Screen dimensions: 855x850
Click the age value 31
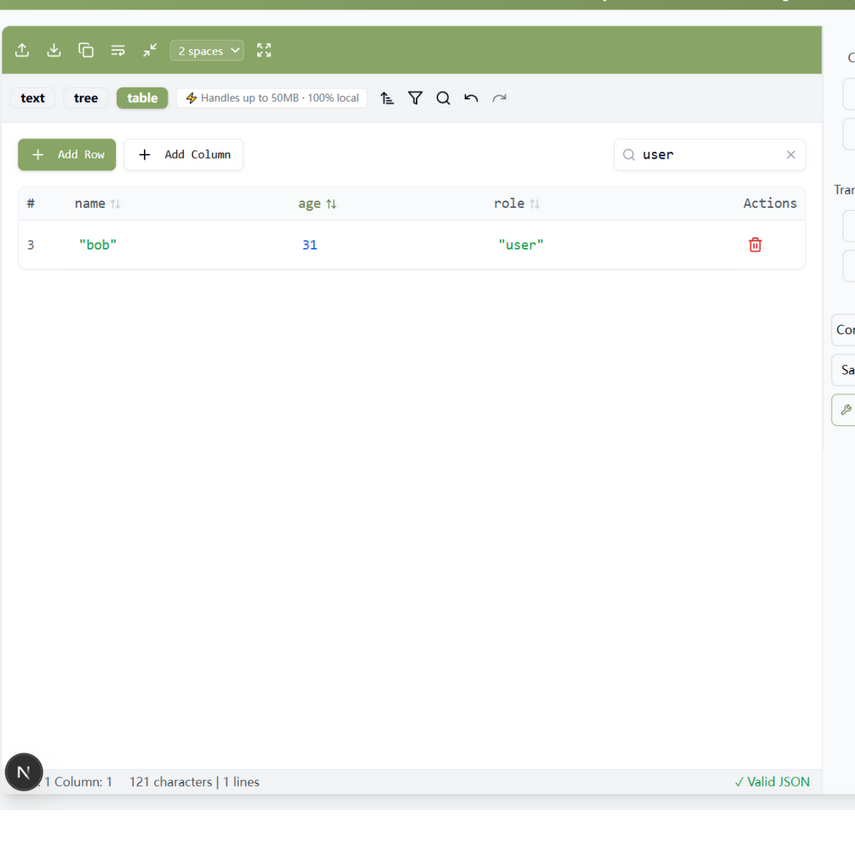(x=310, y=245)
